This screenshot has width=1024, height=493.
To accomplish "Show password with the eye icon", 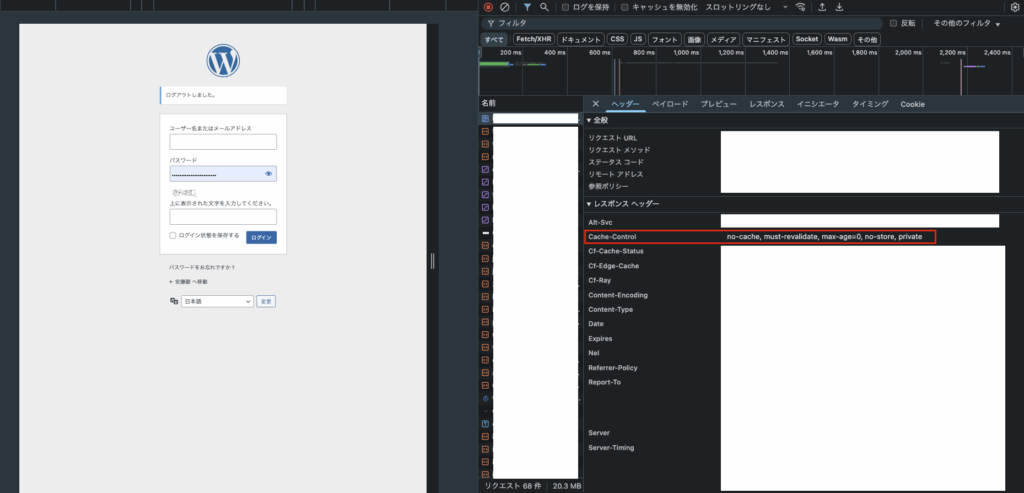I will [x=268, y=174].
